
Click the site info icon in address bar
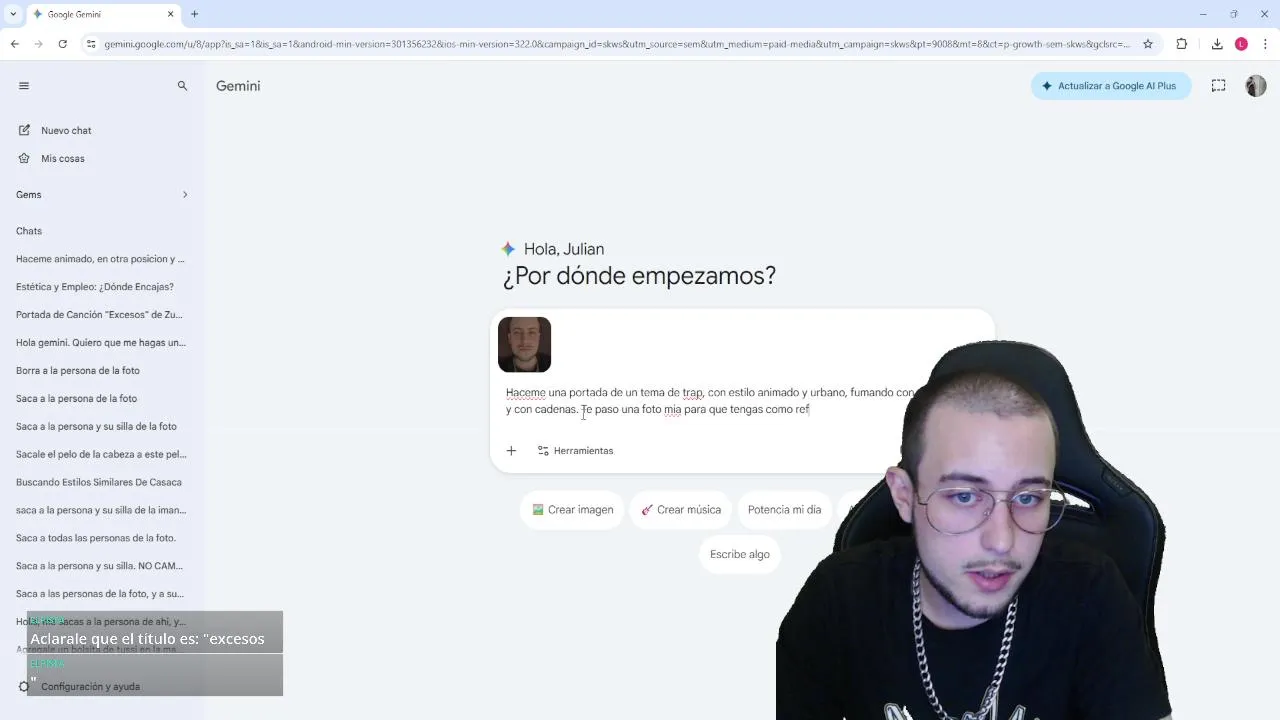91,44
